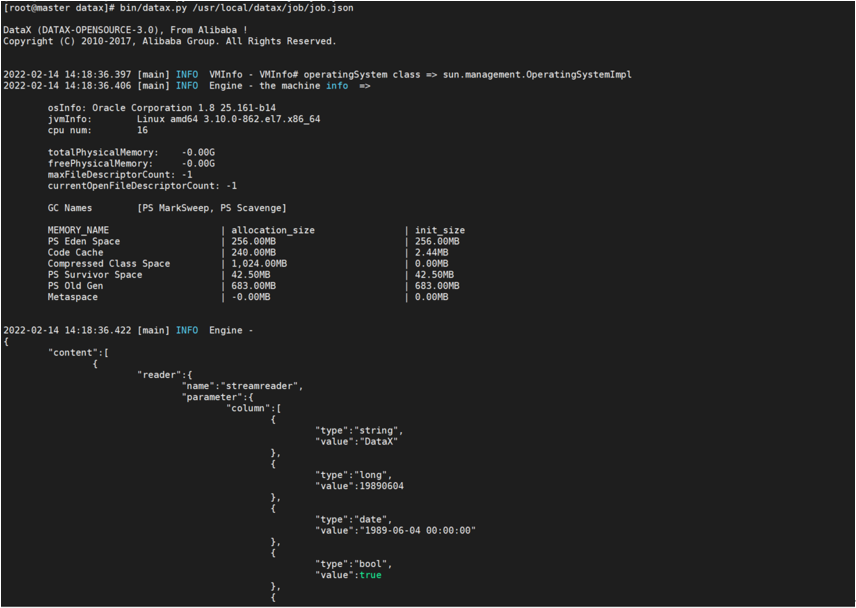
Task: Click the cyan 'info' word after machine
Action: click(x=337, y=86)
